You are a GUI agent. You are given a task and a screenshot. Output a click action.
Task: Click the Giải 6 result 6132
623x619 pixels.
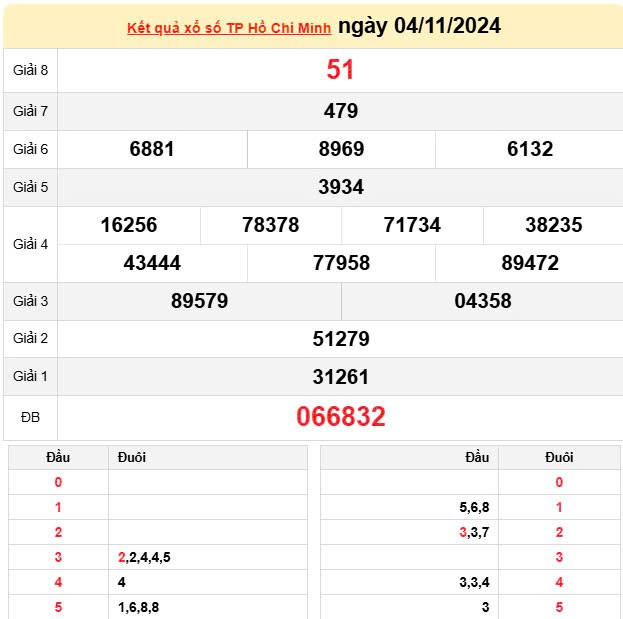pos(529,149)
